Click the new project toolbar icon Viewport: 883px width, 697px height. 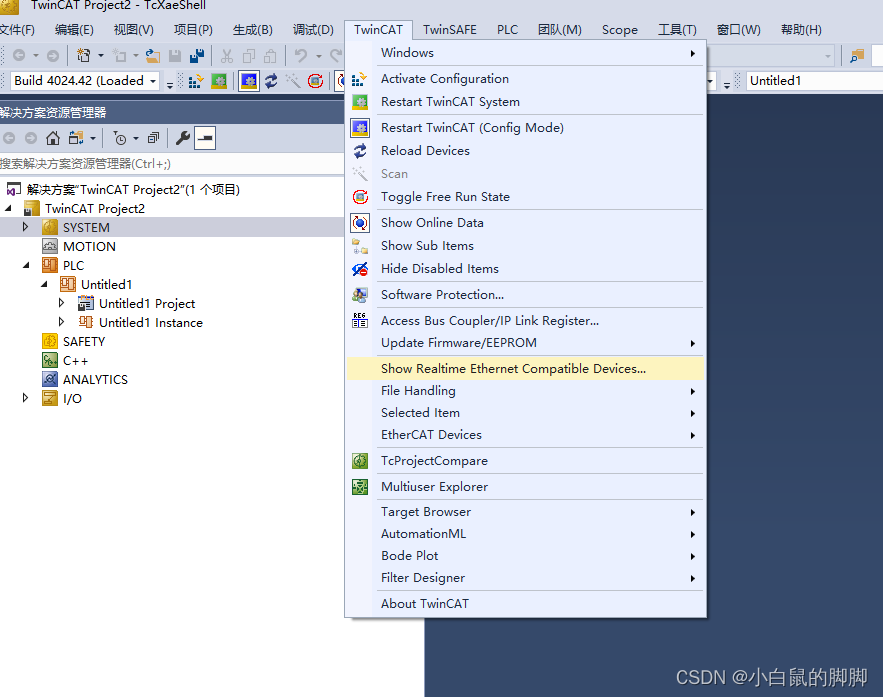coord(83,55)
